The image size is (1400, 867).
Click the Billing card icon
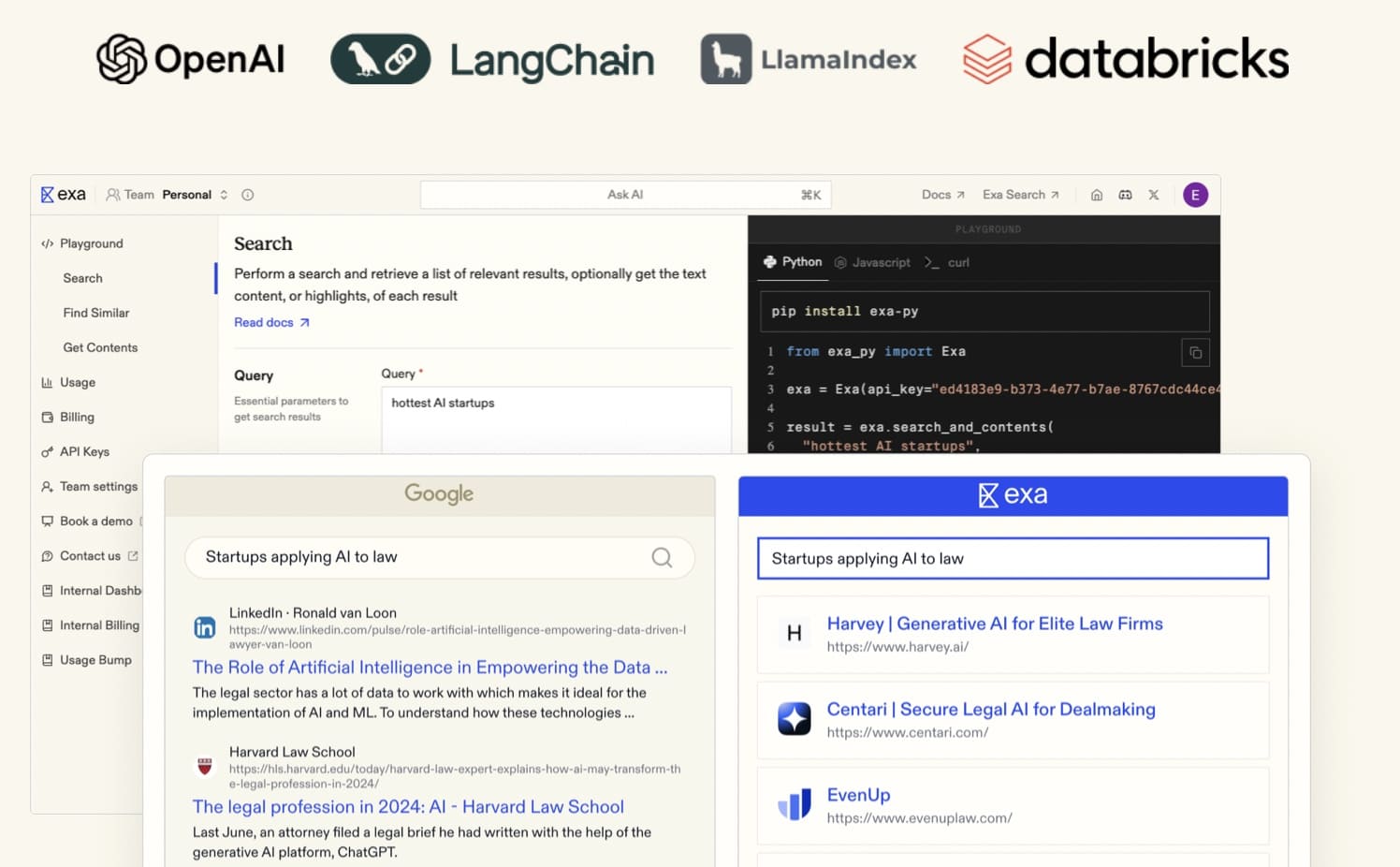(x=47, y=417)
